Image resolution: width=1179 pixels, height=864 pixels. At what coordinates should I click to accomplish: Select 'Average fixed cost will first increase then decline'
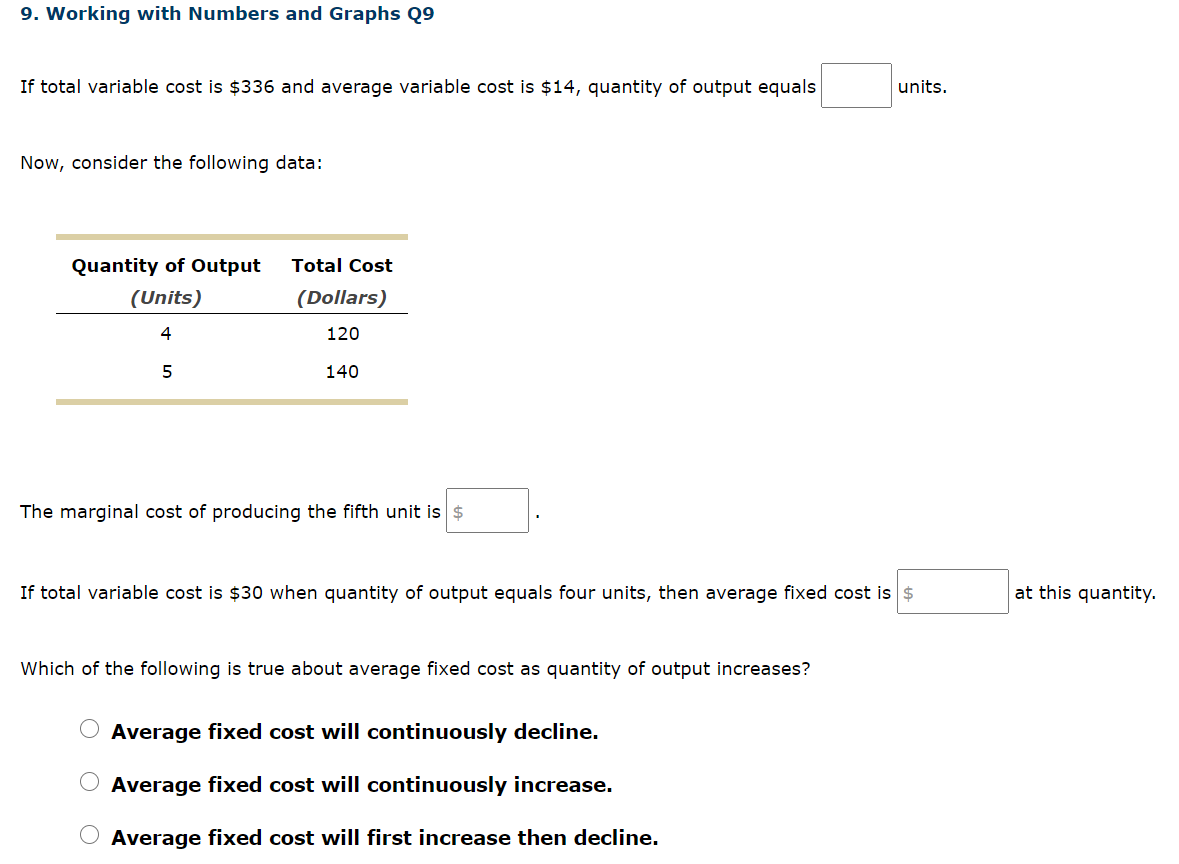click(x=89, y=834)
